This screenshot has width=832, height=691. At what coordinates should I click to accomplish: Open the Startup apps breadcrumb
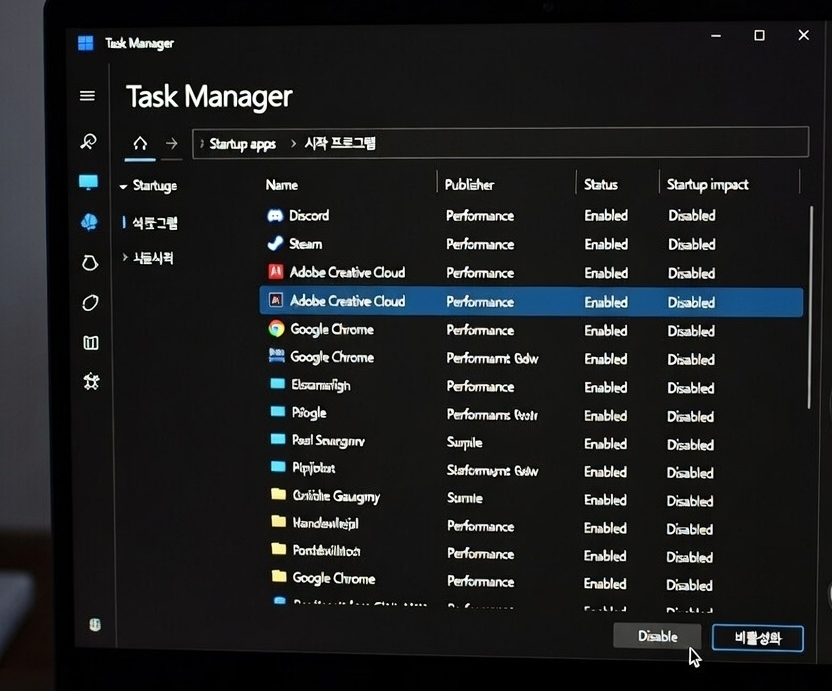pos(242,144)
